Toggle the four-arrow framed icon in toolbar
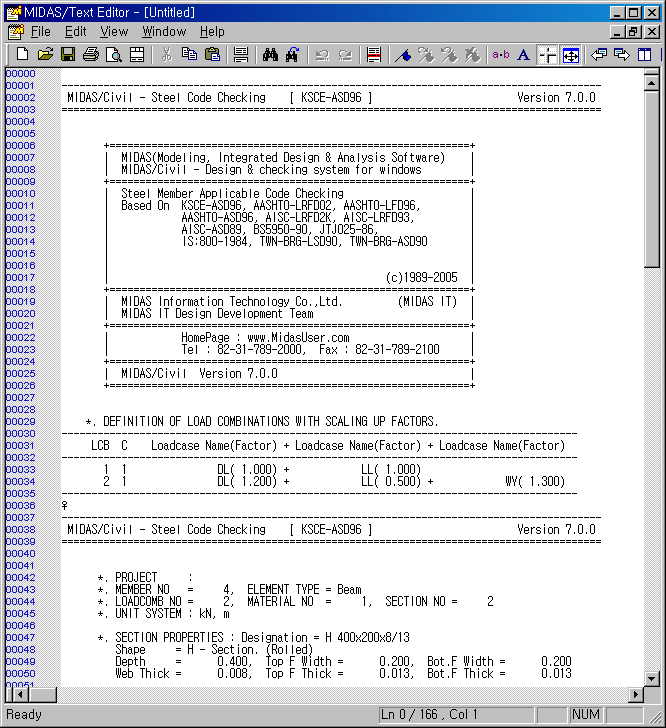 click(x=570, y=55)
